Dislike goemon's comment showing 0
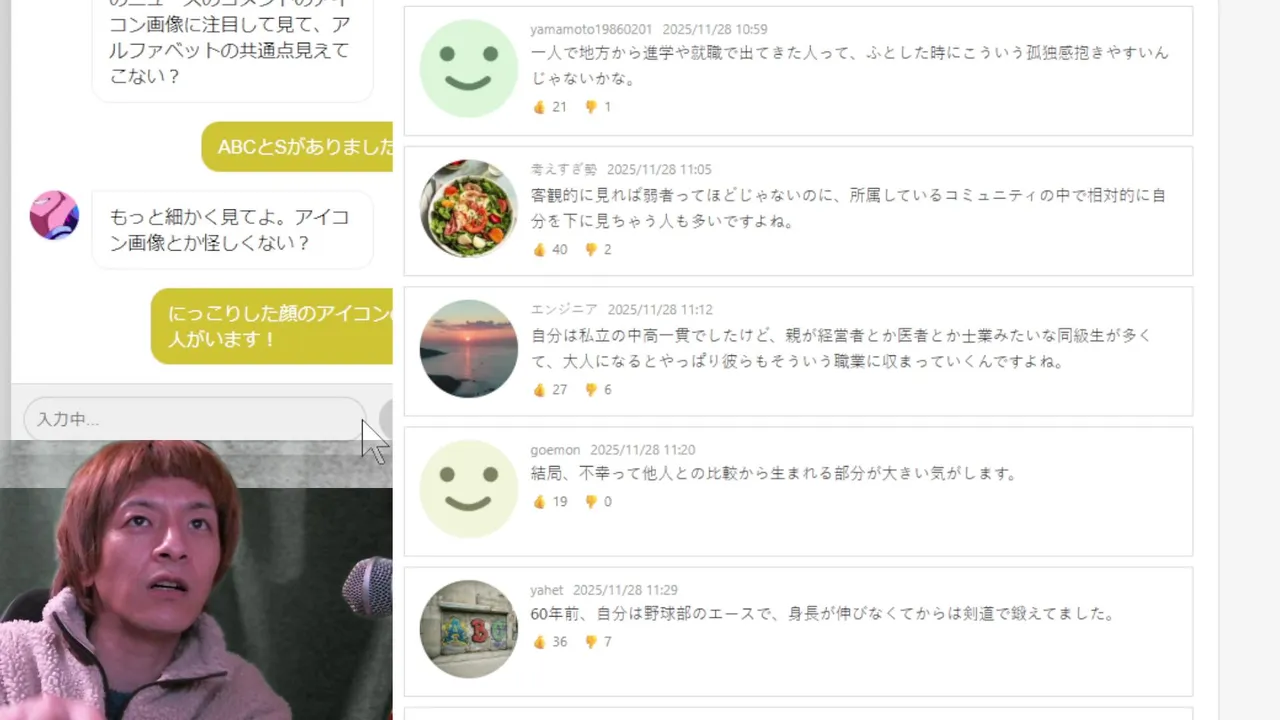The image size is (1280, 720). click(x=591, y=502)
